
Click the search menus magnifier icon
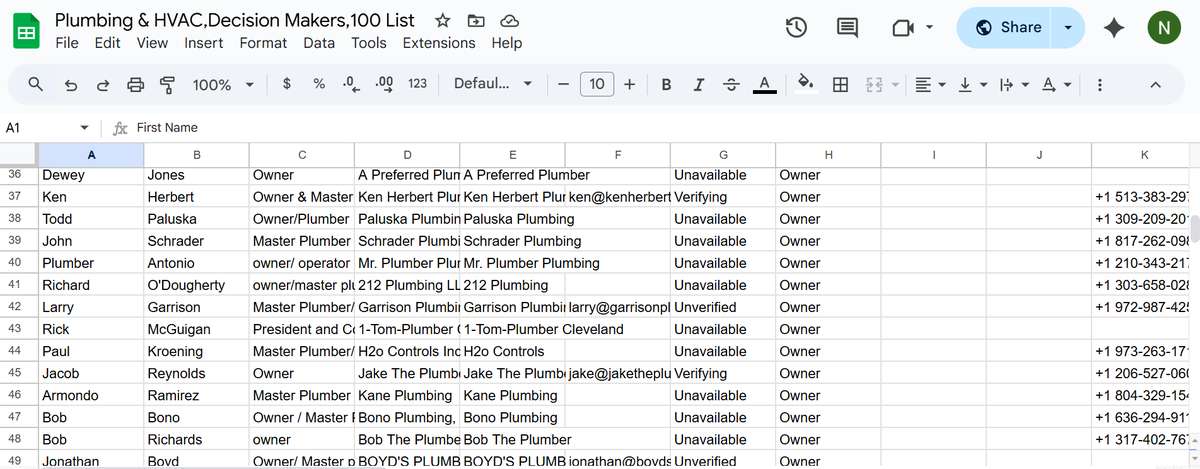coord(36,85)
